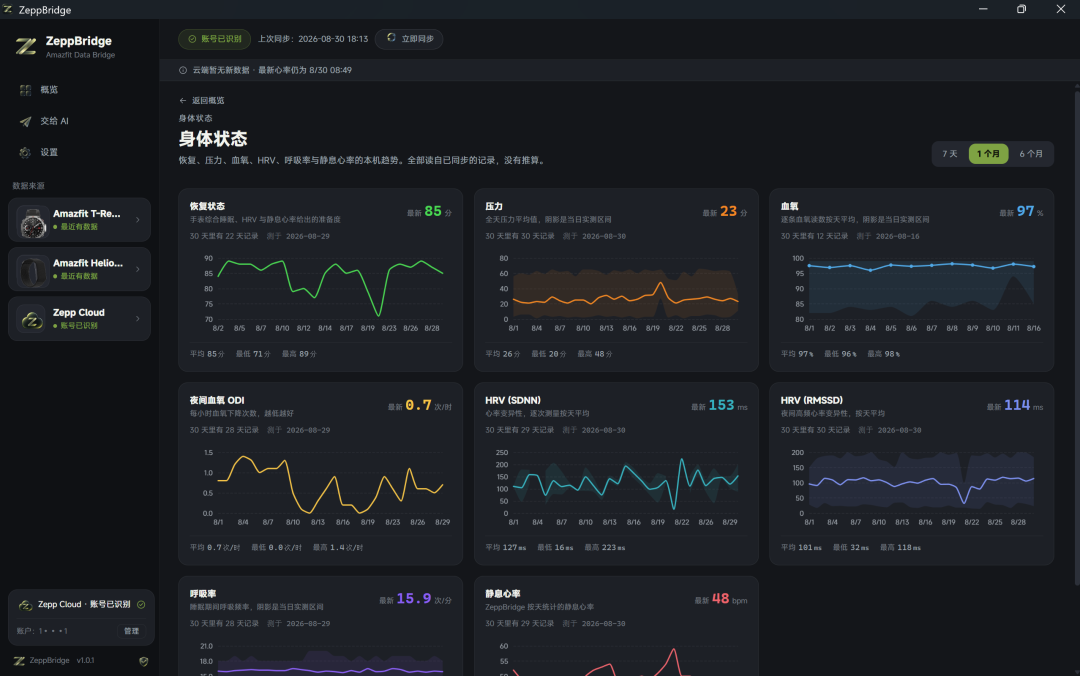Image resolution: width=1080 pixels, height=676 pixels.
Task: Click the 数据来源 section label
Action: coord(28,186)
